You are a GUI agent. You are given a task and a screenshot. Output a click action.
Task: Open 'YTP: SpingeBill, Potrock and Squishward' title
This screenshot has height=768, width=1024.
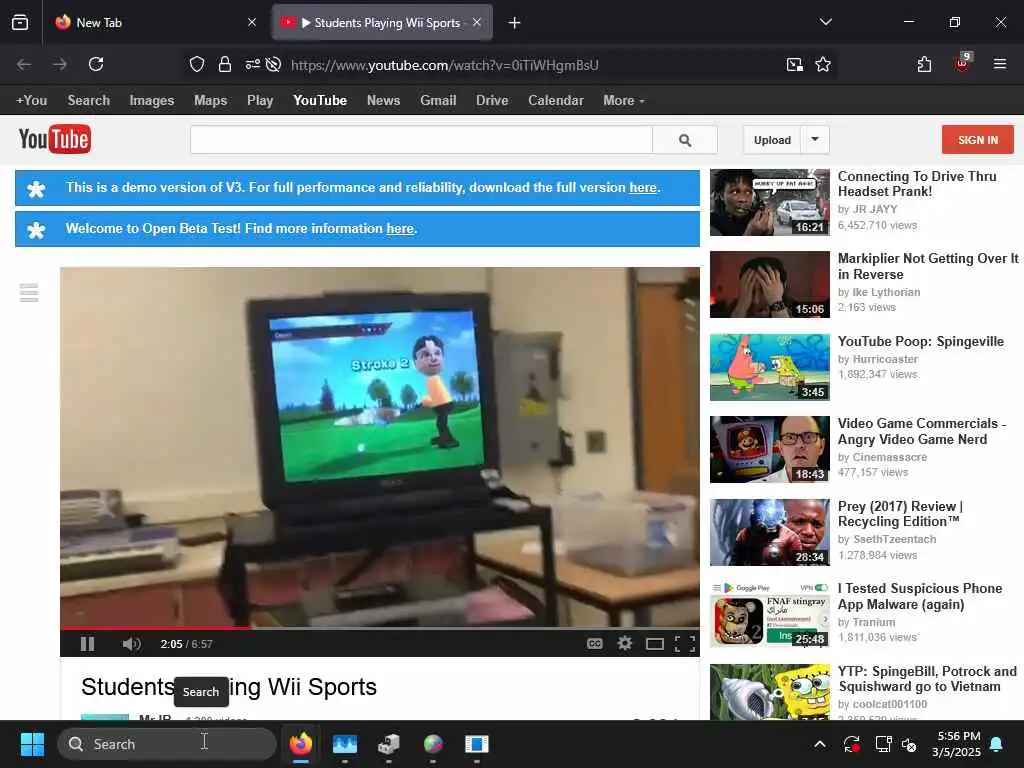pos(927,679)
